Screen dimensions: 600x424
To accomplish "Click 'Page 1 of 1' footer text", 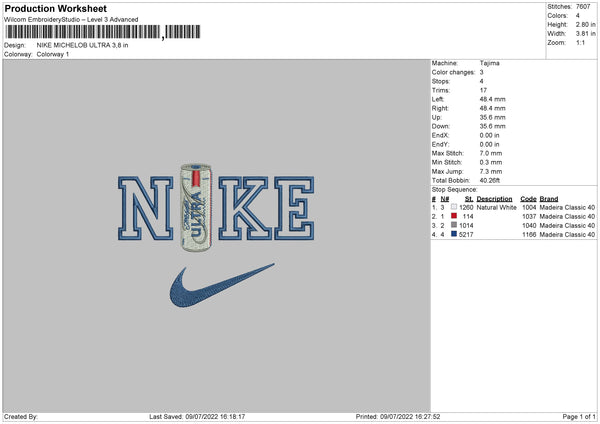I will click(x=579, y=416).
